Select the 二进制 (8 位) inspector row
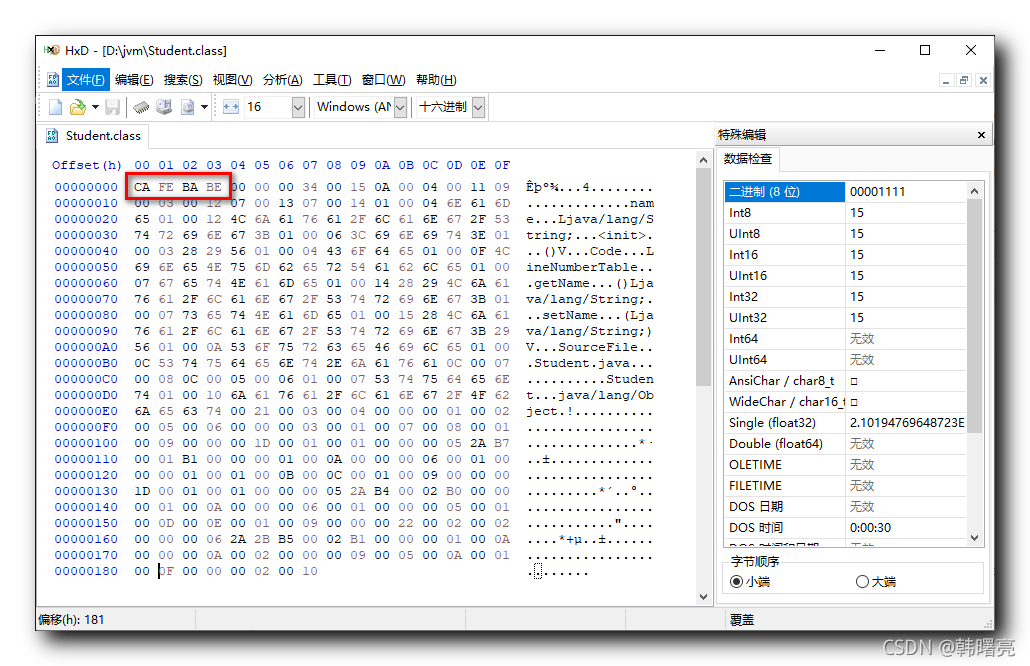This screenshot has height=666, width=1030. (x=845, y=192)
